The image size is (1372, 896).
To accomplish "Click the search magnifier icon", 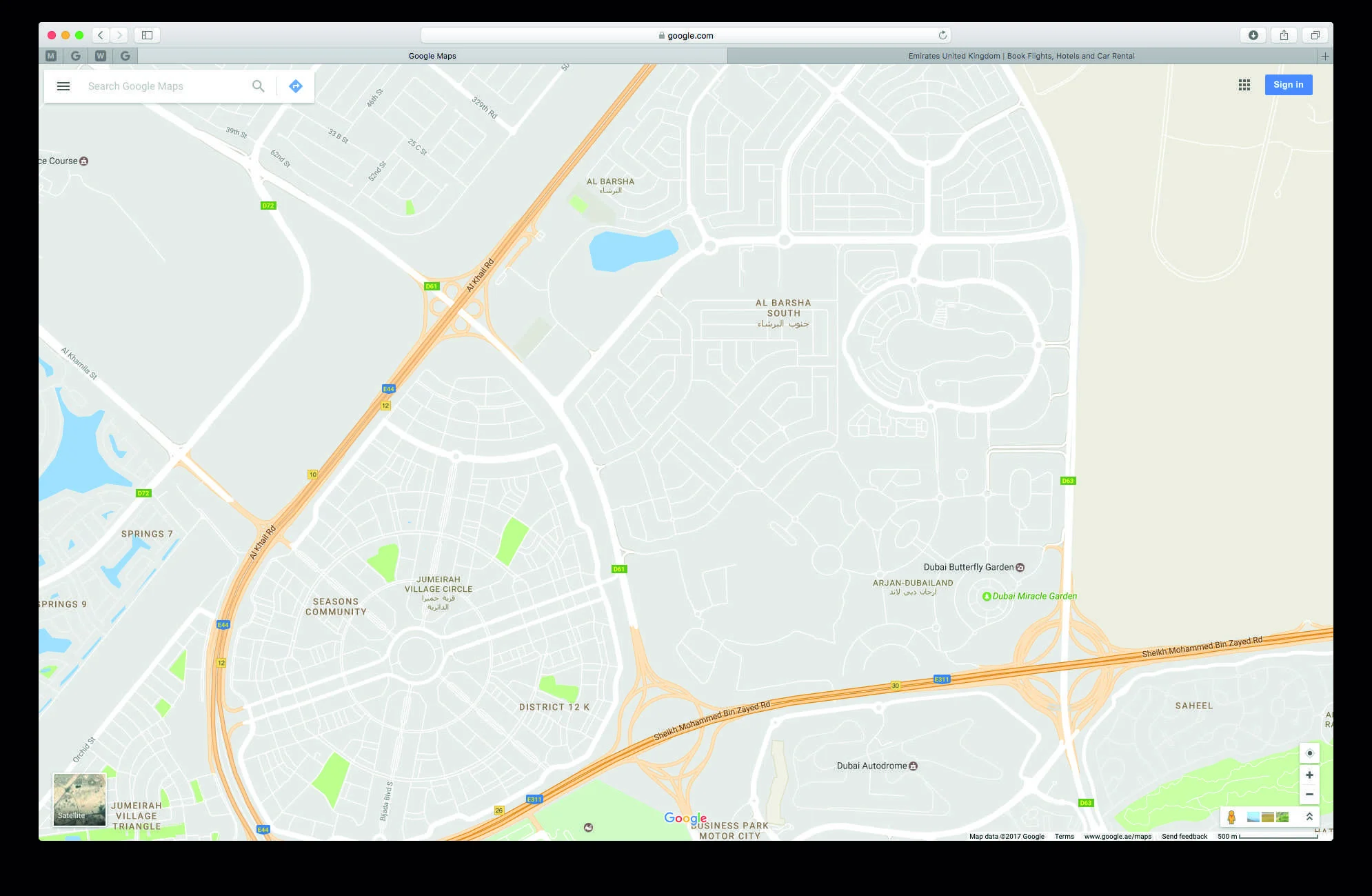I will (x=259, y=86).
